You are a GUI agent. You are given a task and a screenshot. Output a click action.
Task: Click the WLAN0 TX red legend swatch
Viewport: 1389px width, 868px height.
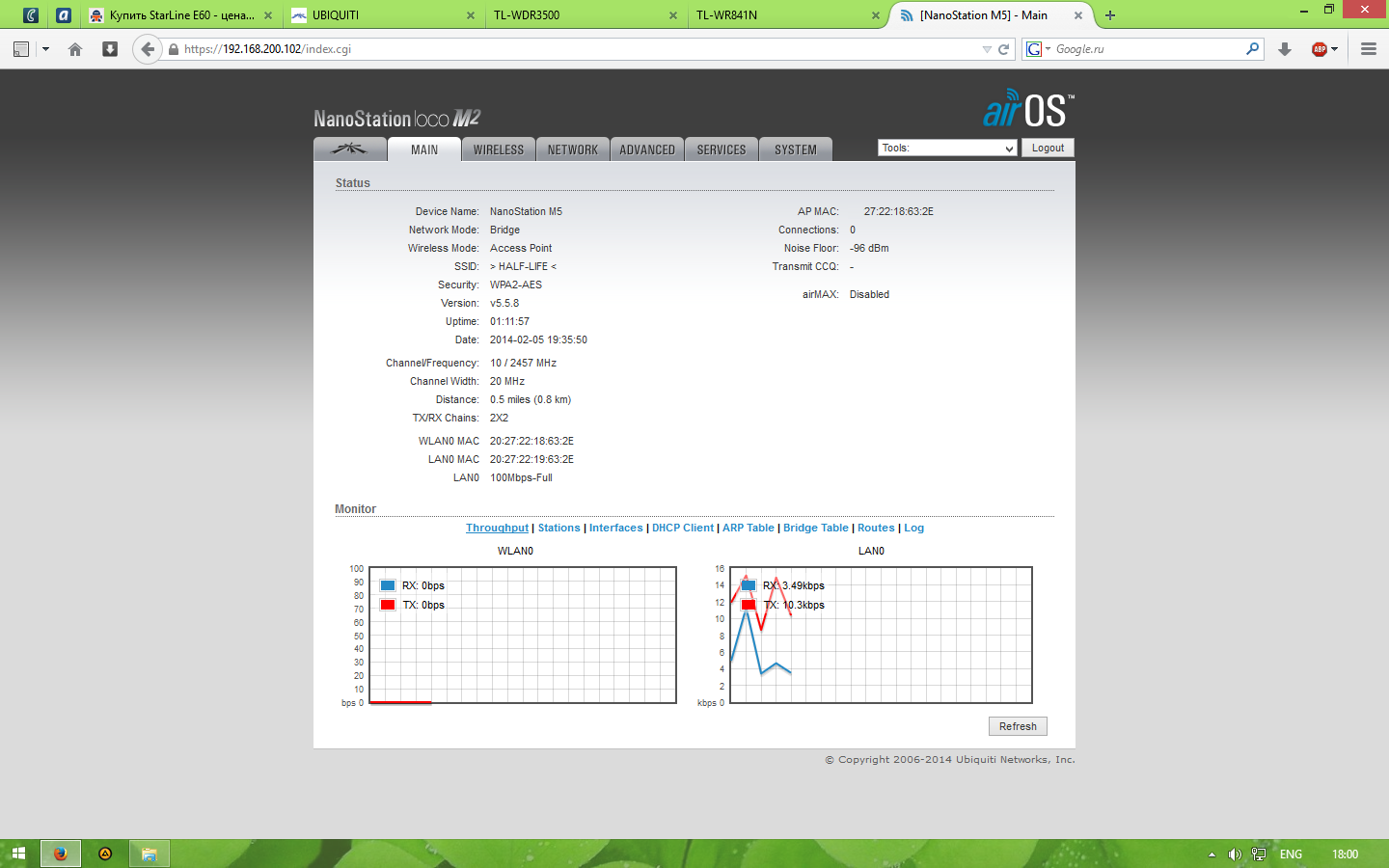pyautogui.click(x=388, y=605)
